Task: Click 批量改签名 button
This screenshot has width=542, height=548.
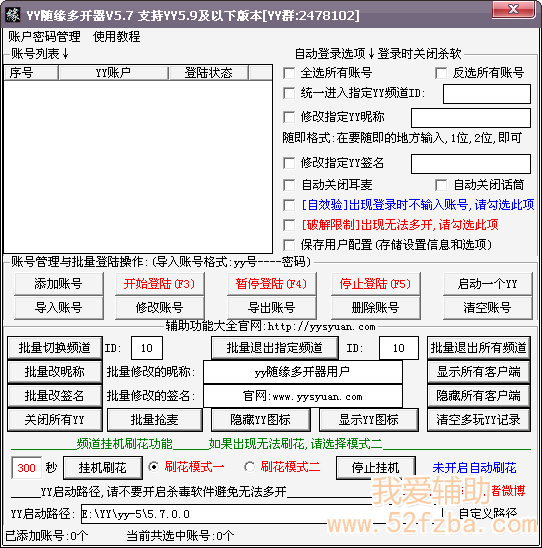Action: point(55,396)
